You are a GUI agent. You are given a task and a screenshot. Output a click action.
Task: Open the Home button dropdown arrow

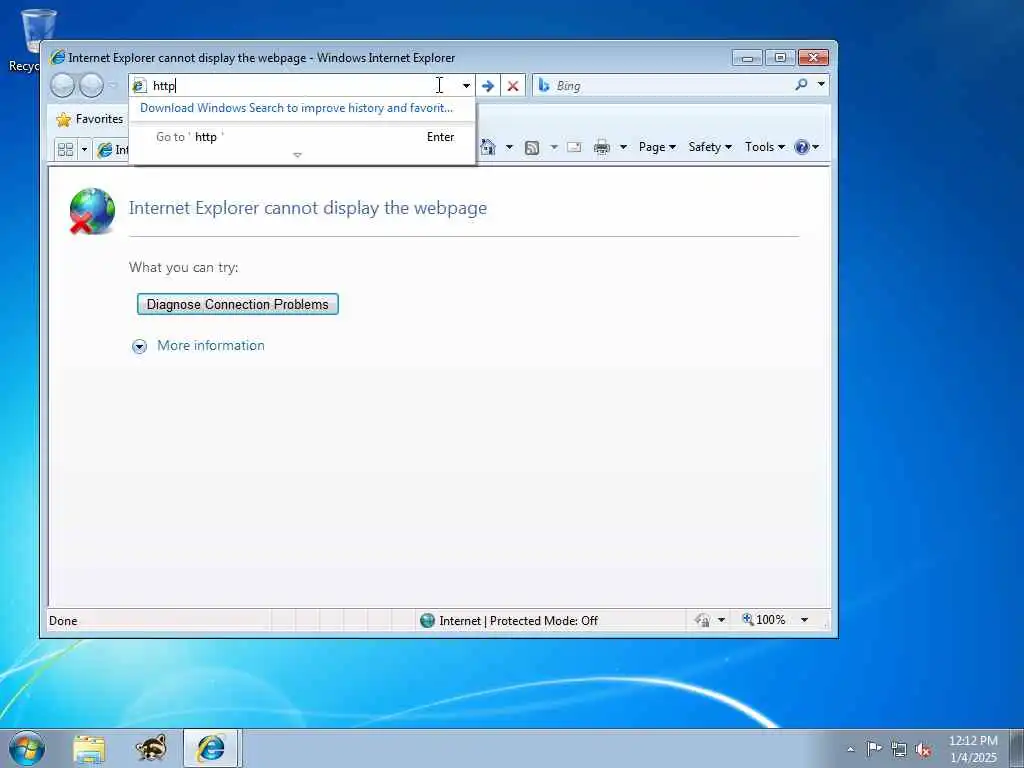[x=509, y=147]
